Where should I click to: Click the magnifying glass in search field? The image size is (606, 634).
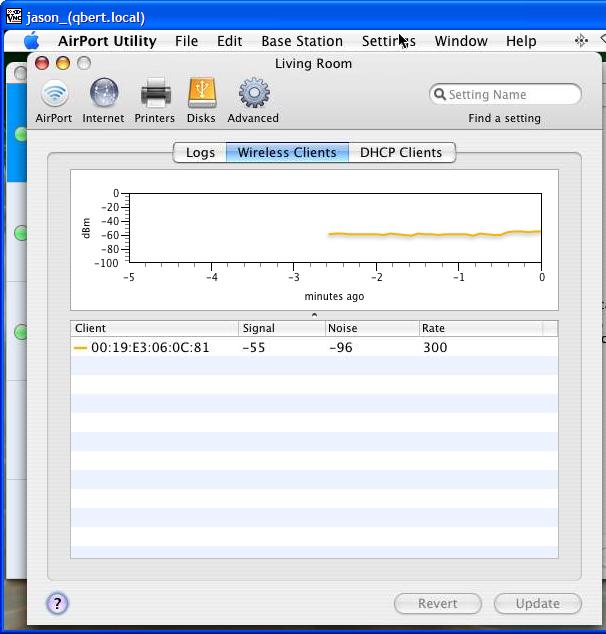pyautogui.click(x=440, y=94)
